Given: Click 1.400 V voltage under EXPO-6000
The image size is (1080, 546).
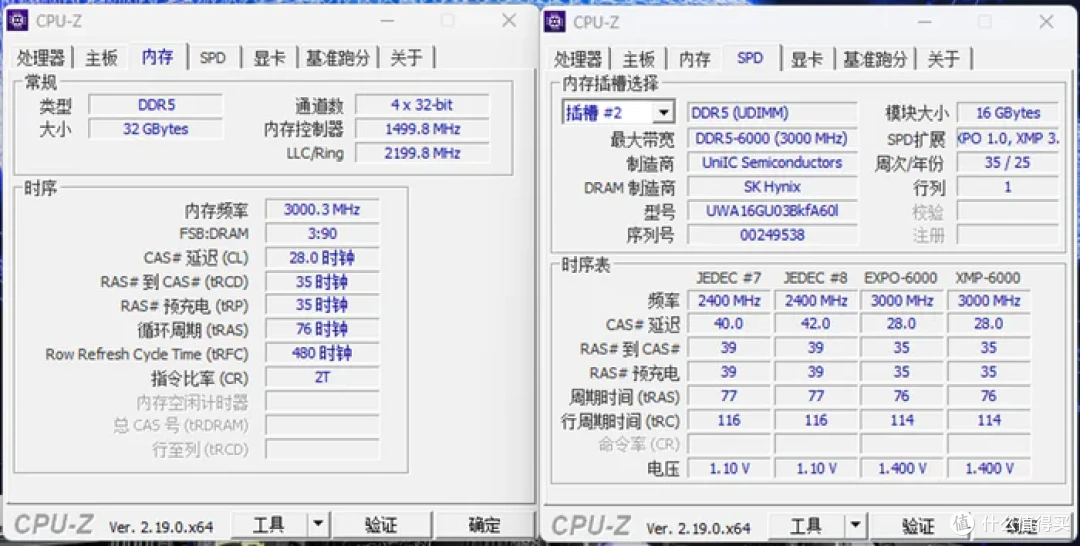Looking at the screenshot, I should pyautogui.click(x=902, y=468).
